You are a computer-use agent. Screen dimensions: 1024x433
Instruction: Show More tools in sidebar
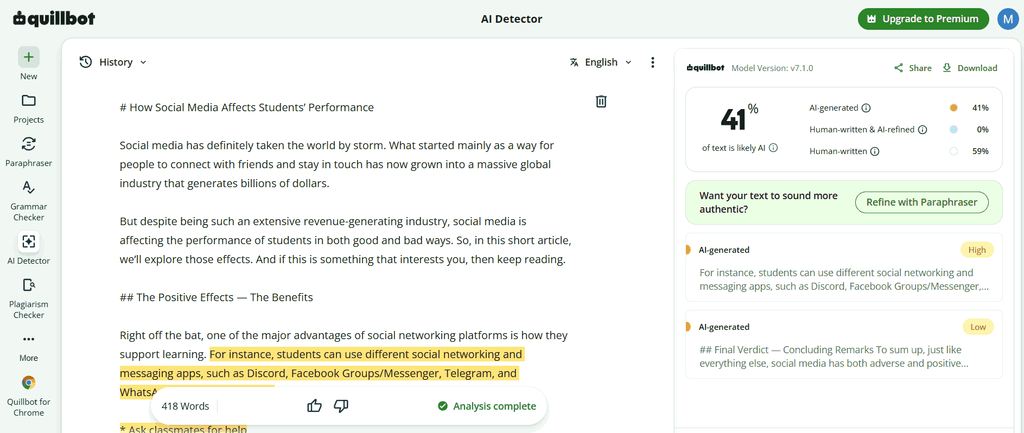click(x=29, y=347)
